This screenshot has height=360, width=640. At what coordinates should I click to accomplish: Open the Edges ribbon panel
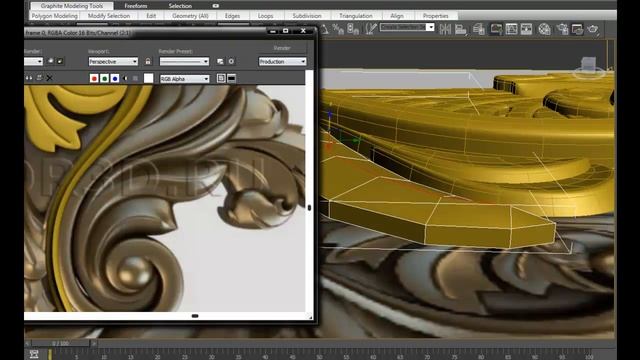pos(232,16)
